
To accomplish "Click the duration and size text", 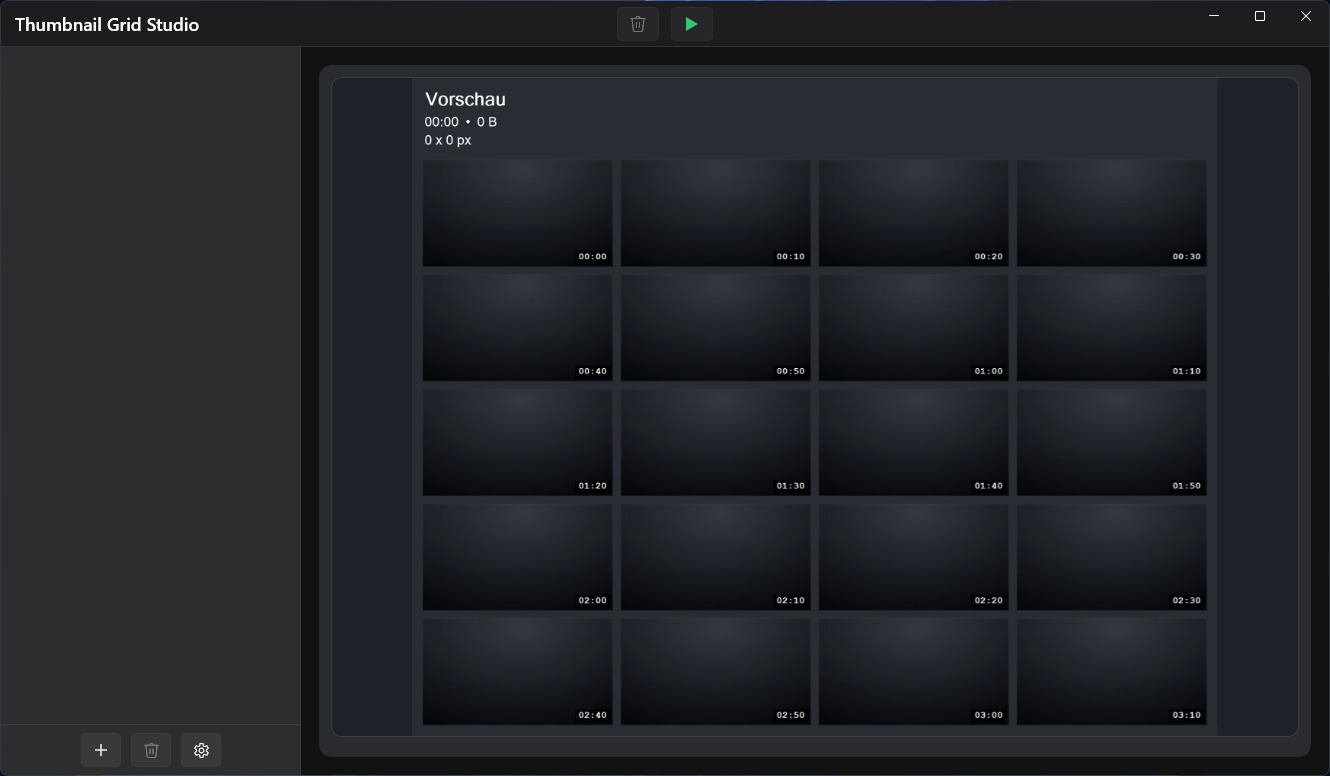I will [x=459, y=121].
